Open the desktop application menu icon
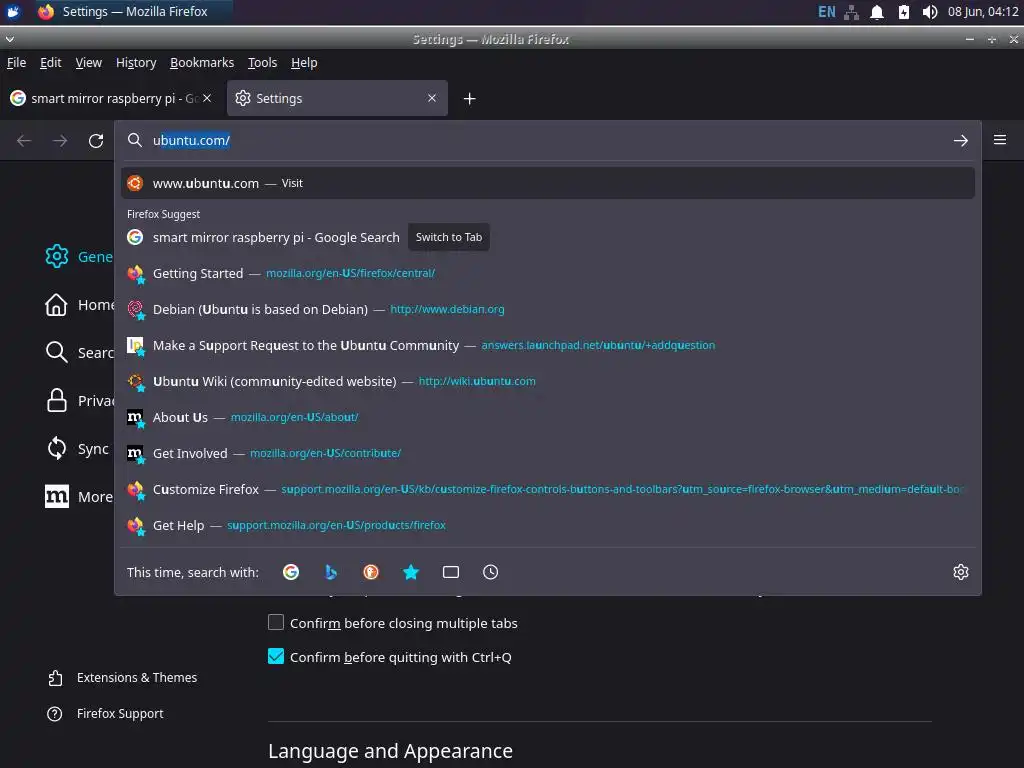 (x=13, y=12)
